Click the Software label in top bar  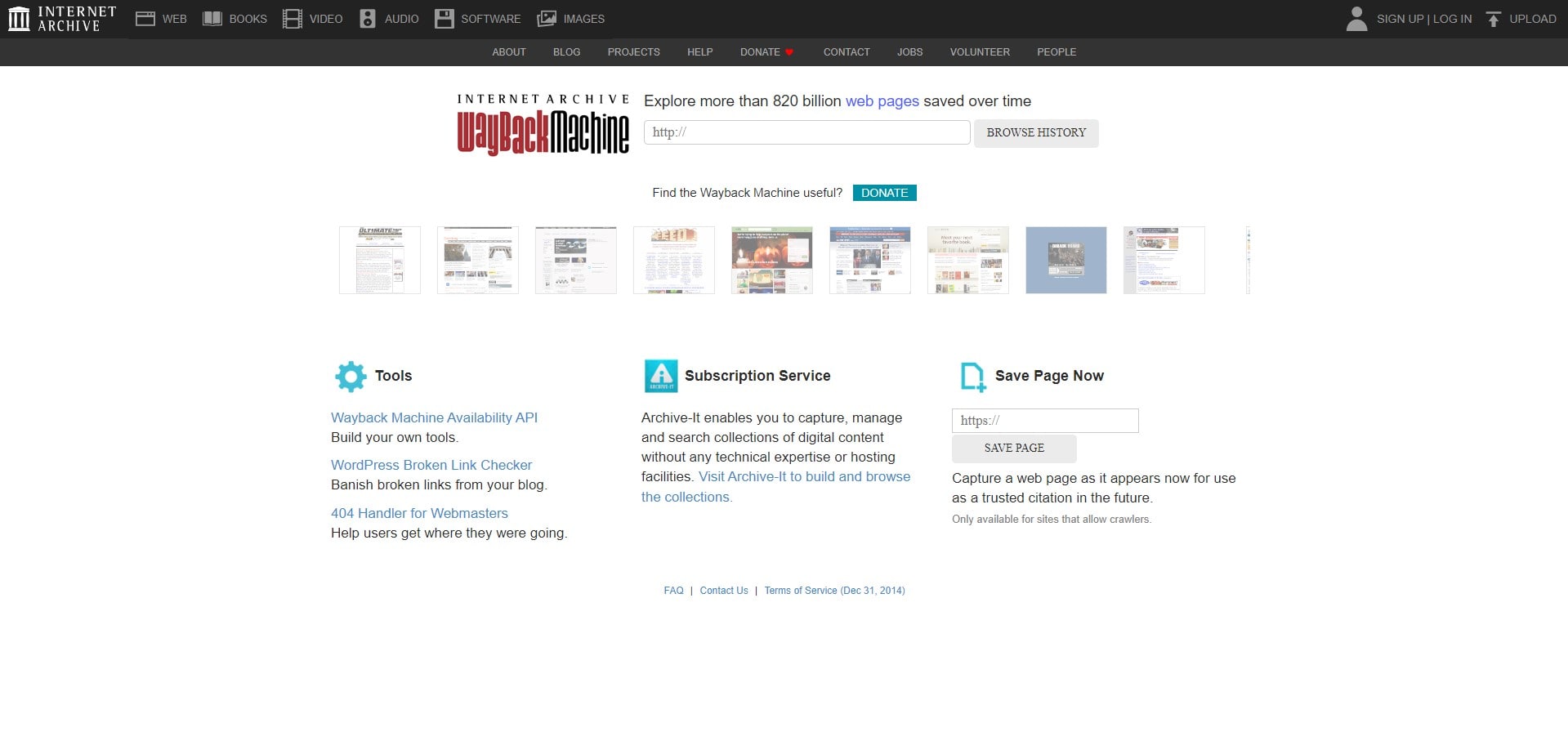pos(490,19)
